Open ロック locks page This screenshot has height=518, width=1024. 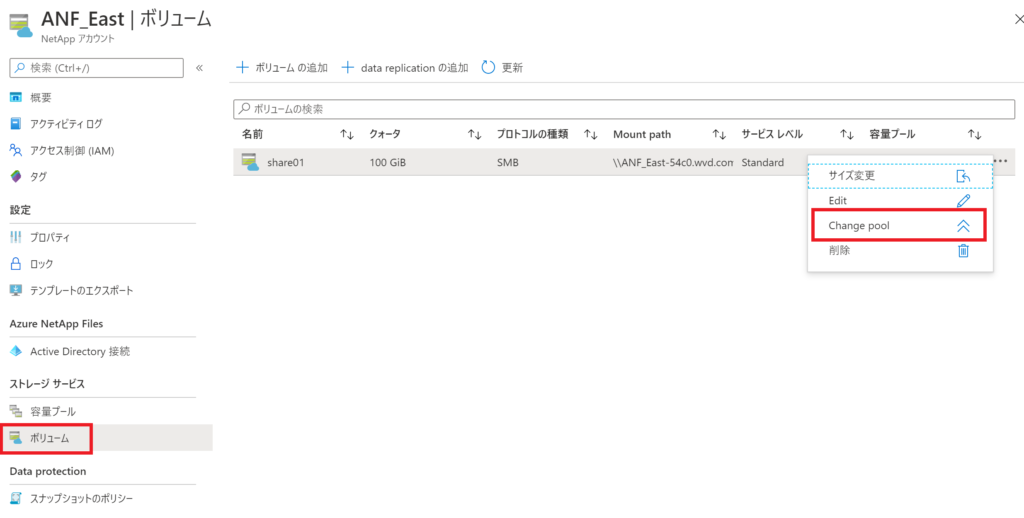42,264
